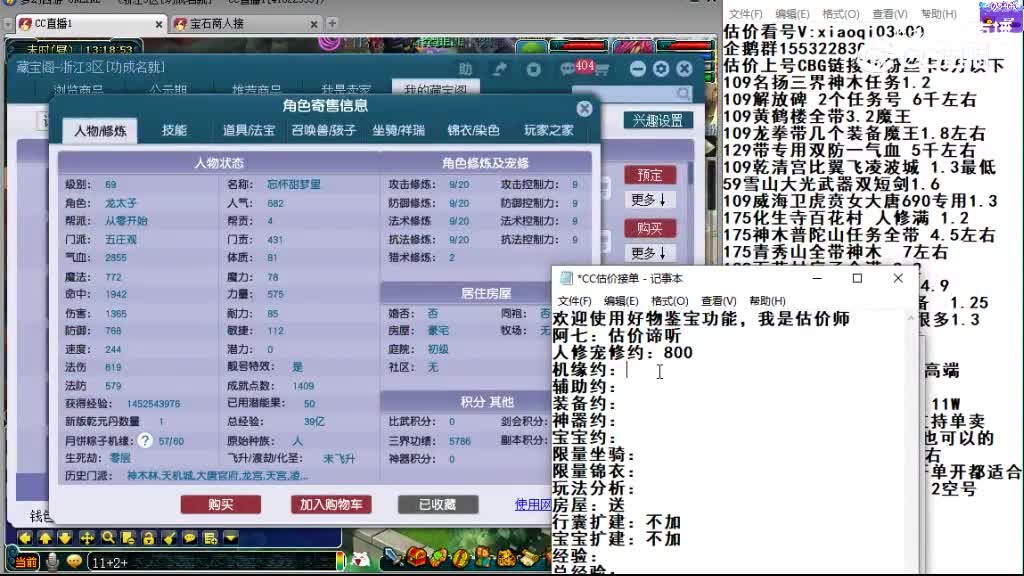Viewport: 1024px width, 576px height.
Task: Click the 助 help icon in the Cangbaoge window
Action: pos(466,68)
